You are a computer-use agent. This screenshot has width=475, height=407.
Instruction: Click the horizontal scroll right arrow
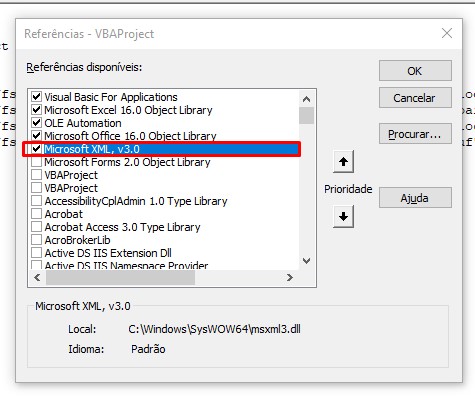(289, 277)
